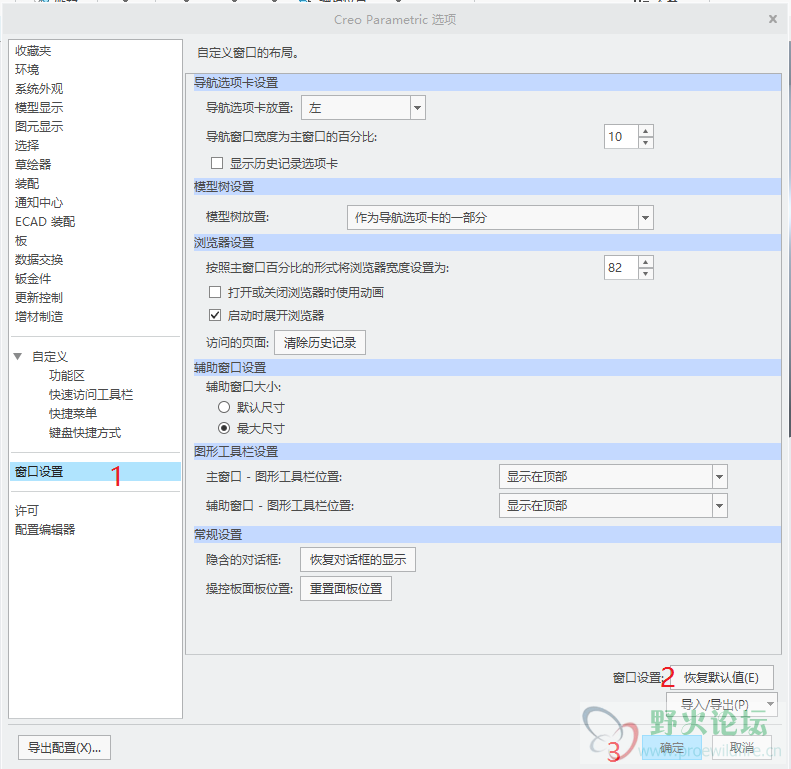The image size is (791, 769).
Task: Click 恢复对话框的显示 button
Action: (358, 560)
